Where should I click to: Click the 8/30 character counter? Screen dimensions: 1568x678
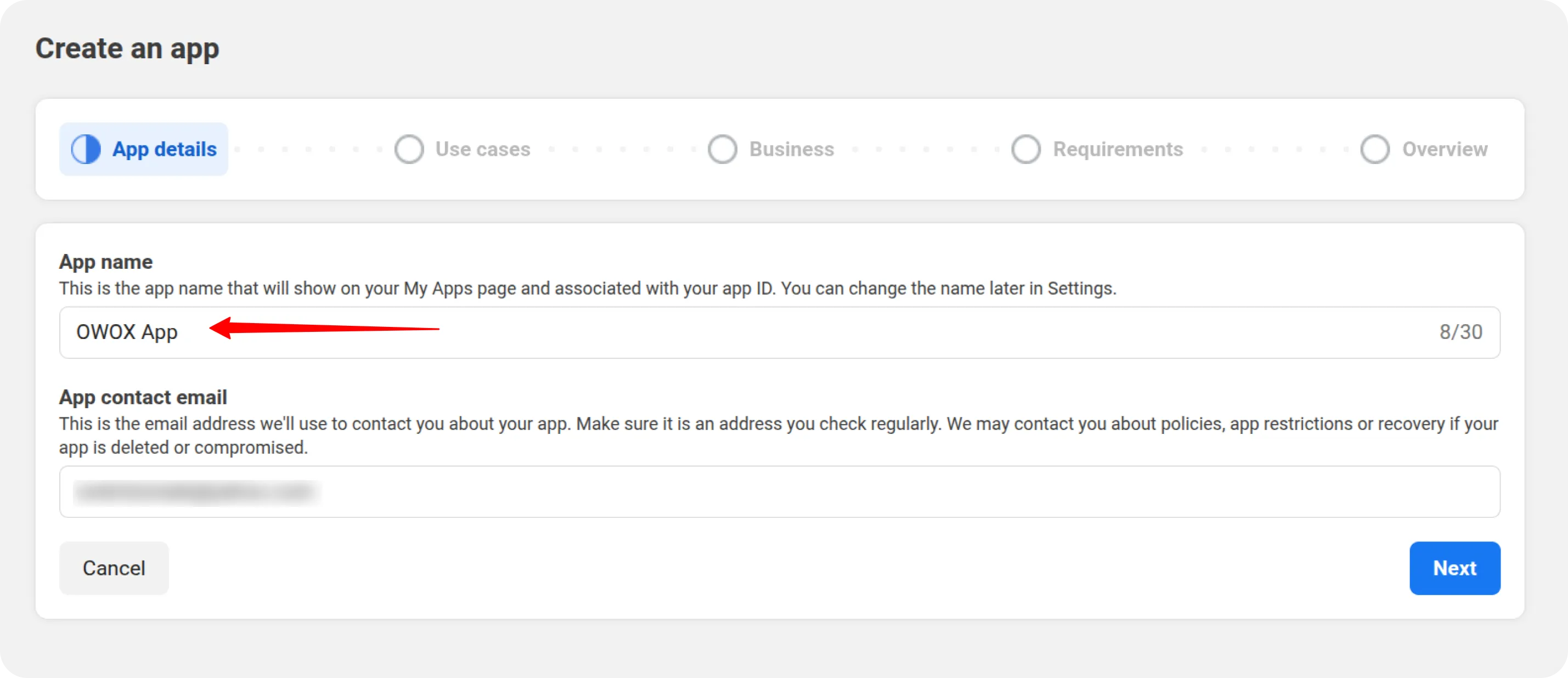(1460, 332)
